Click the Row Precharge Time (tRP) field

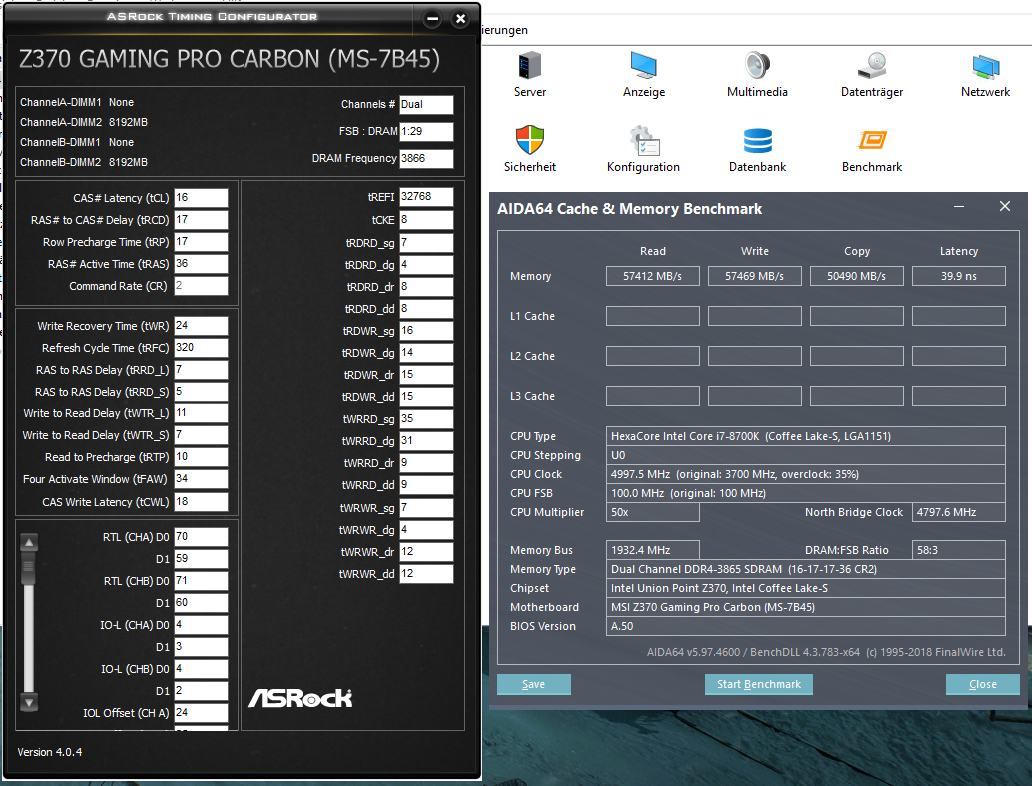tap(201, 242)
